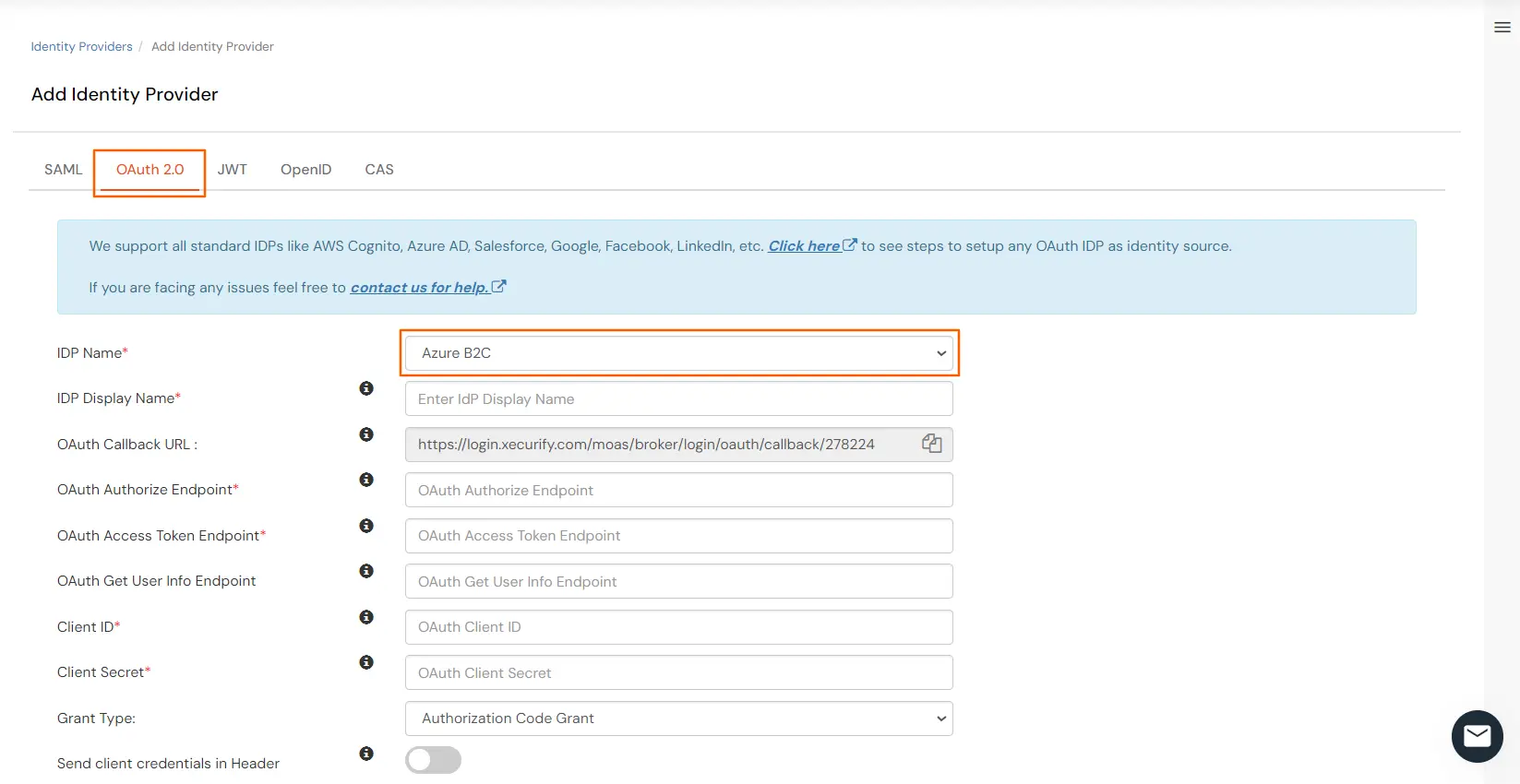Switch to the JWT tab
This screenshot has width=1520, height=784.
(x=233, y=170)
